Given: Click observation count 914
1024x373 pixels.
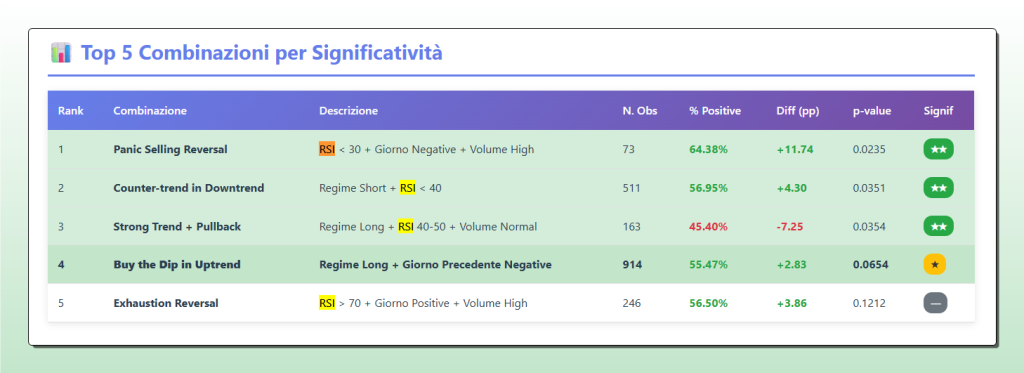Looking at the screenshot, I should pyautogui.click(x=632, y=265).
